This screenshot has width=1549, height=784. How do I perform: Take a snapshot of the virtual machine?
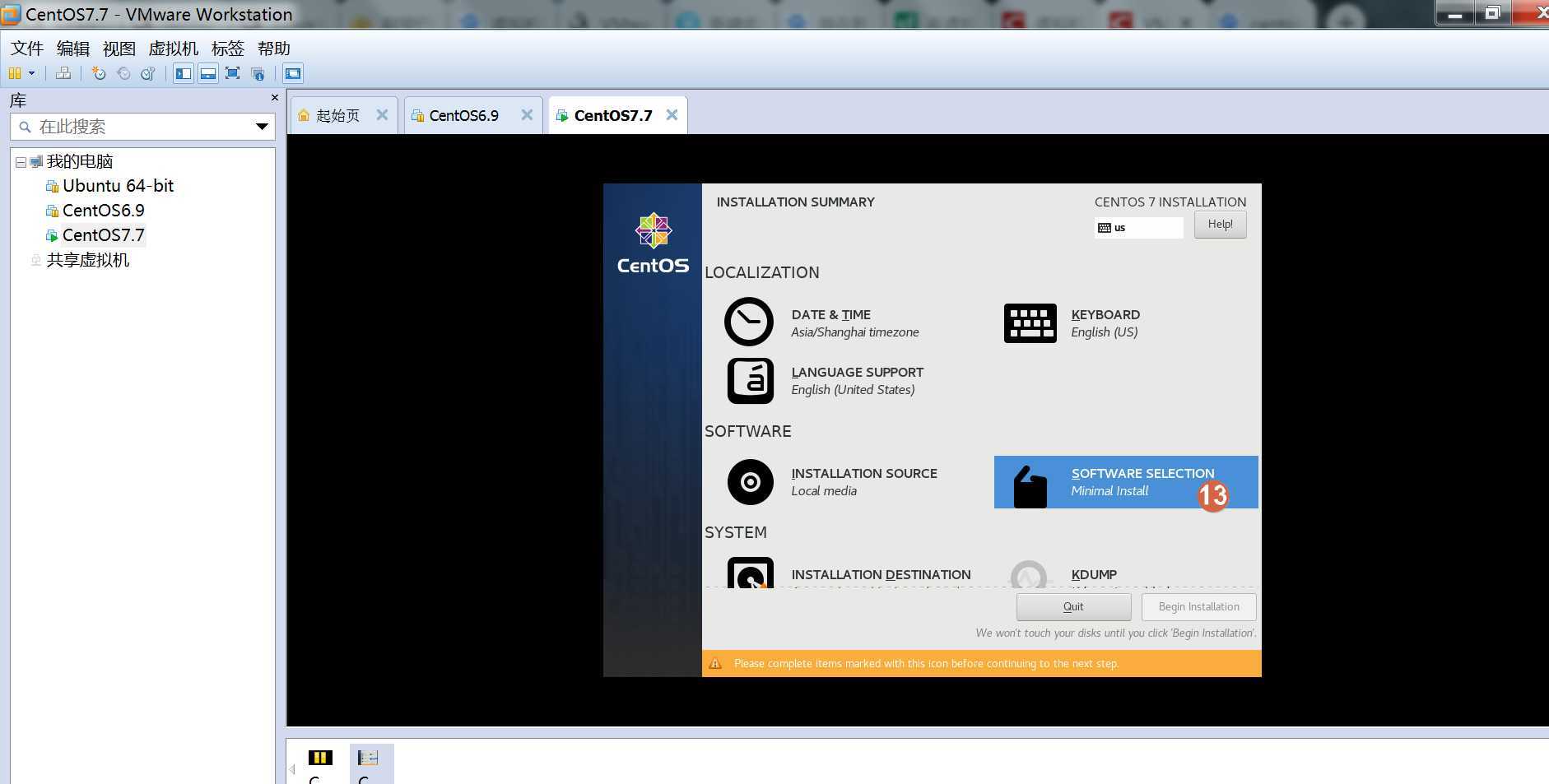tap(99, 73)
